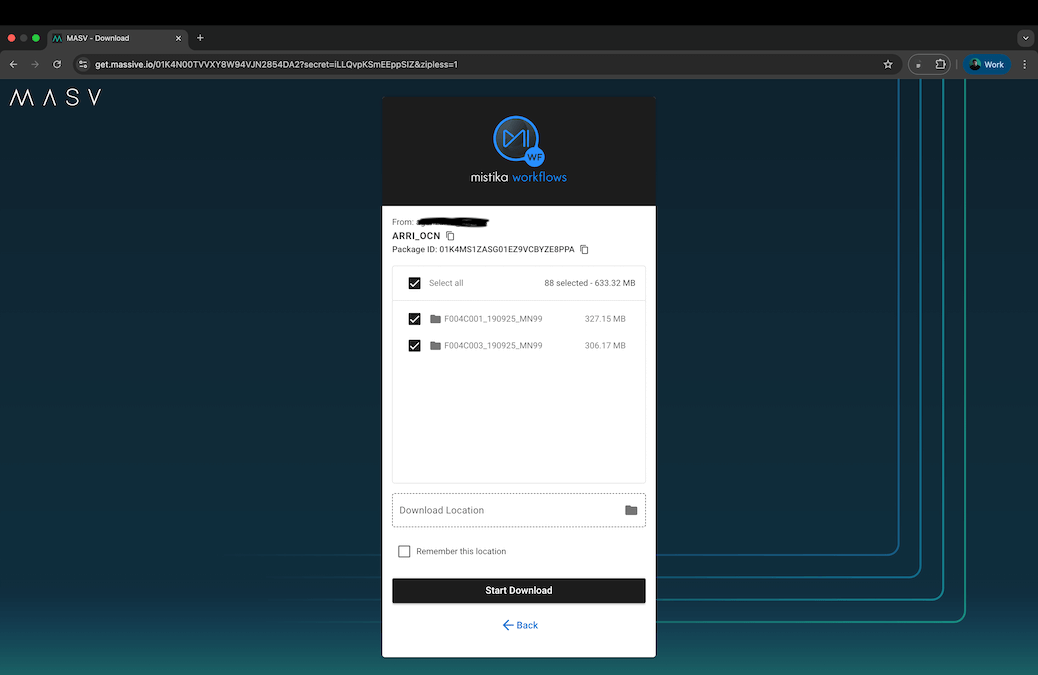Open the Chrome three-dot menu
Screen dimensions: 1038x675
[1023, 63]
